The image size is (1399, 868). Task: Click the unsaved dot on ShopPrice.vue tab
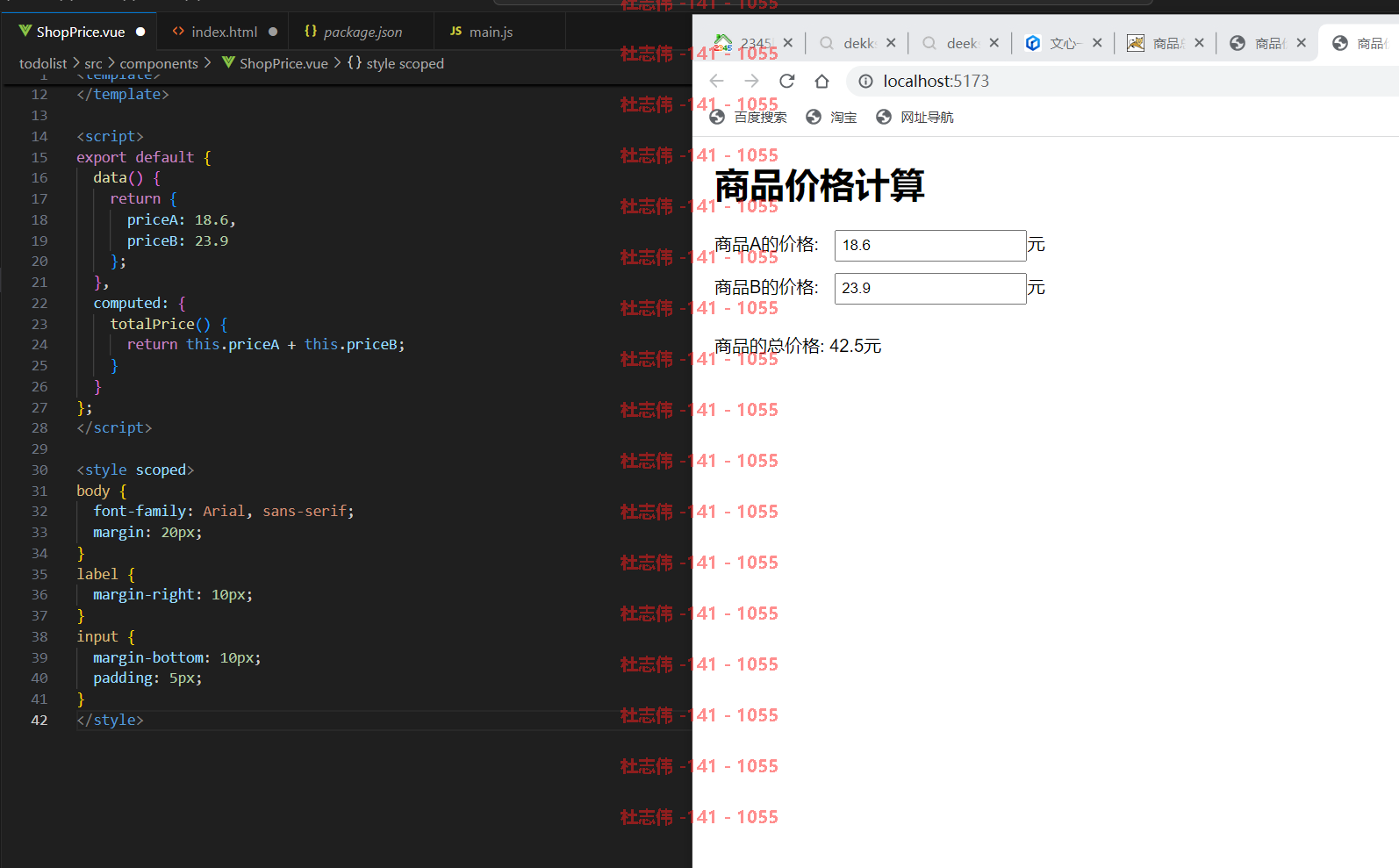click(x=140, y=32)
